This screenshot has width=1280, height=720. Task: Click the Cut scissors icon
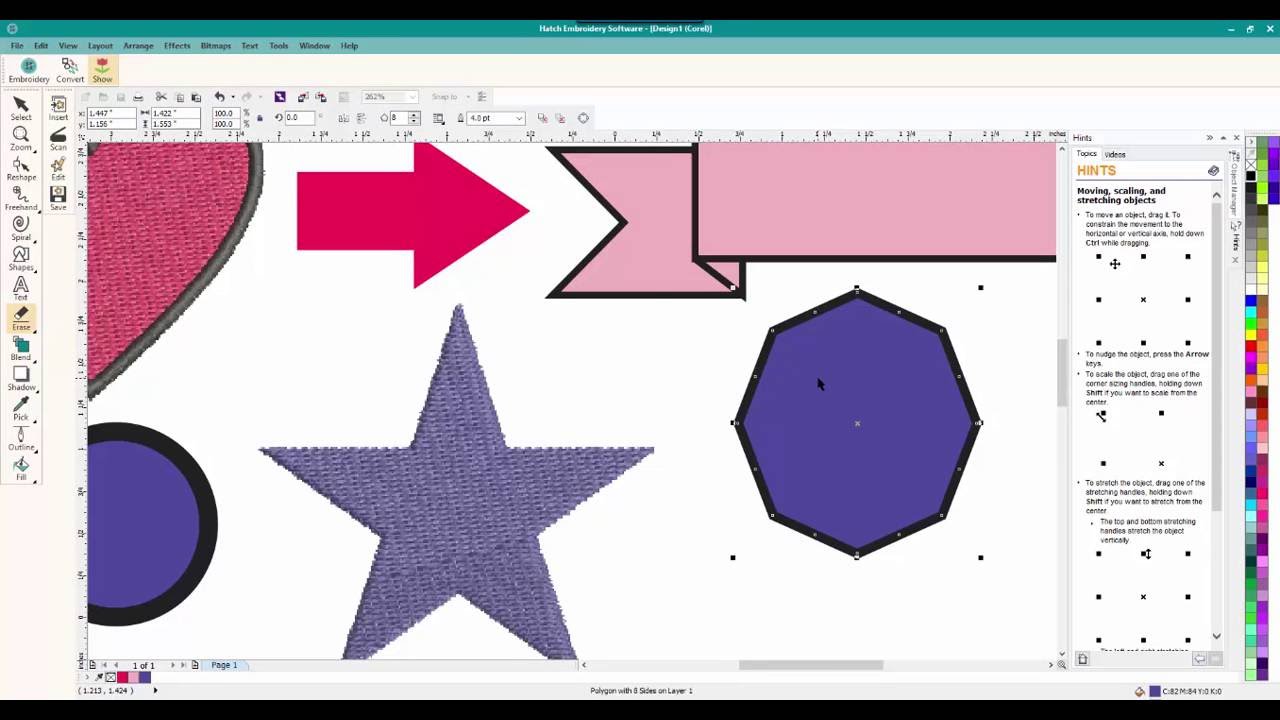(161, 97)
